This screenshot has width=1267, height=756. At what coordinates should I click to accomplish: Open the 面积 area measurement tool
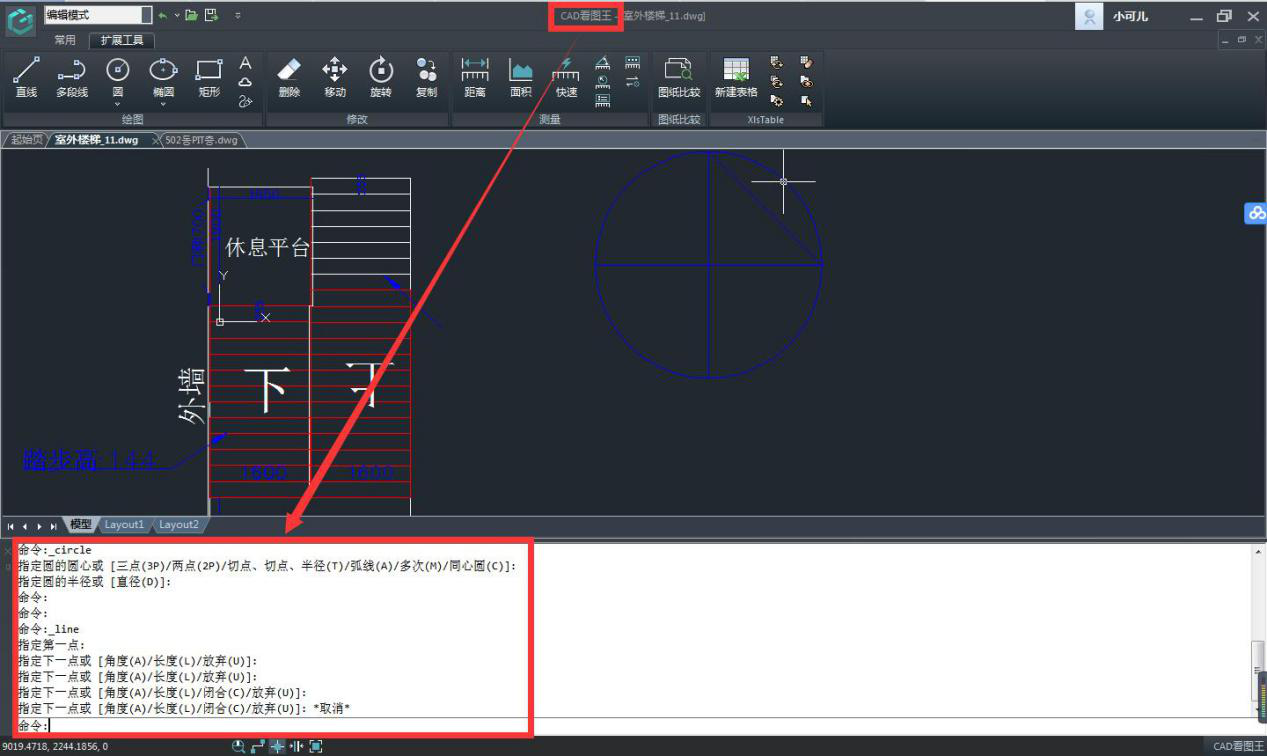[520, 77]
